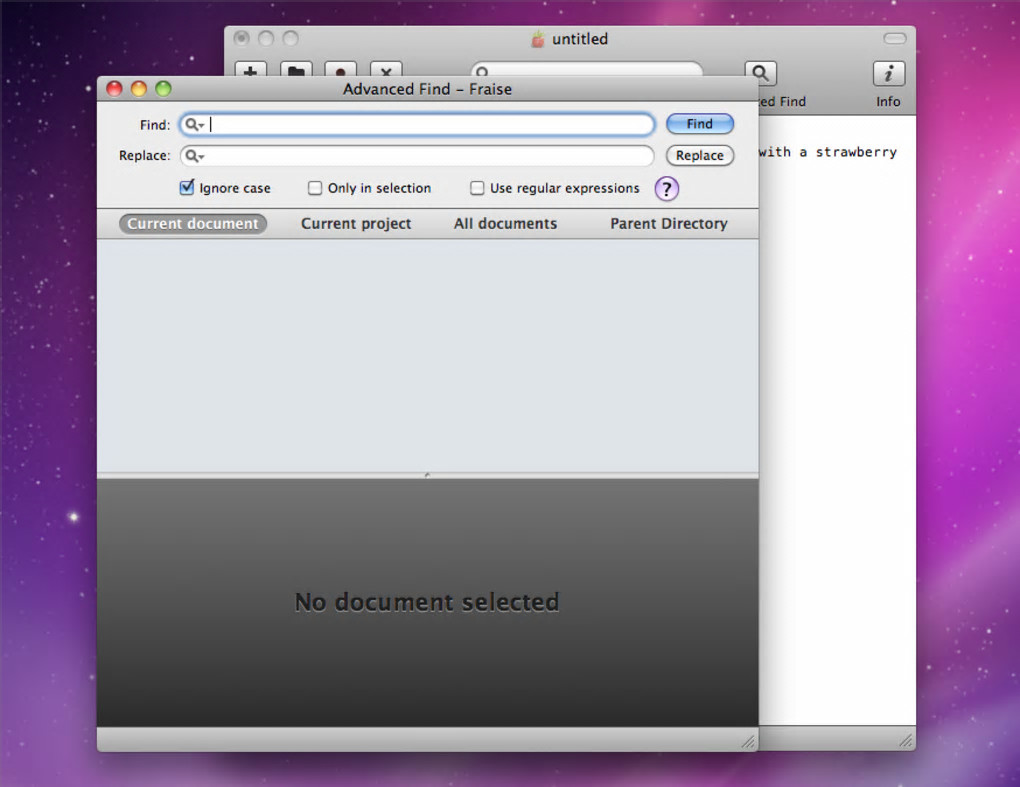The height and width of the screenshot is (787, 1020).
Task: Switch to Parent Directory scope
Action: tap(669, 224)
